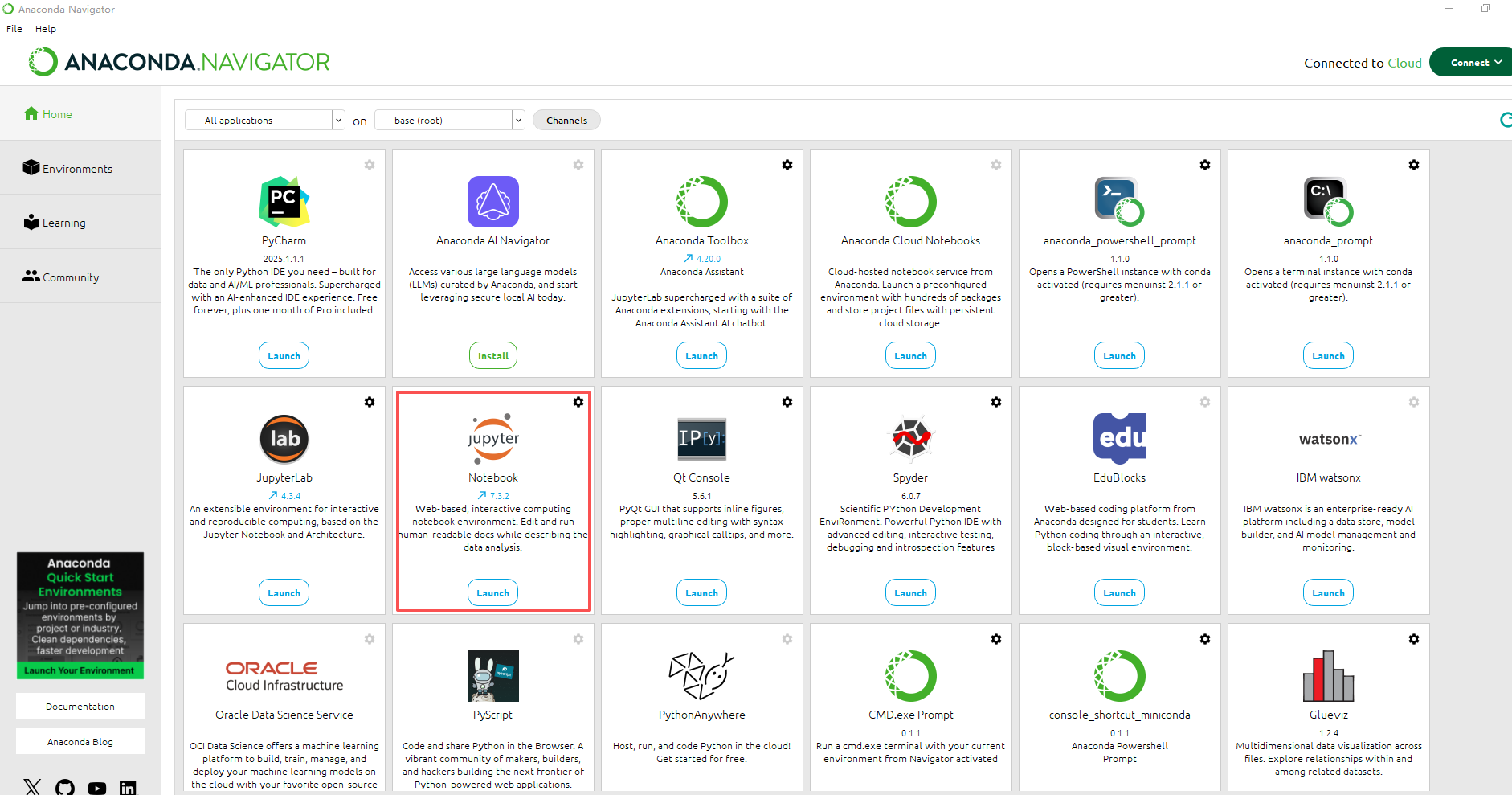Open anaconda_prompt tile gear options
Screen dimensions: 1512x795
coord(1414,165)
